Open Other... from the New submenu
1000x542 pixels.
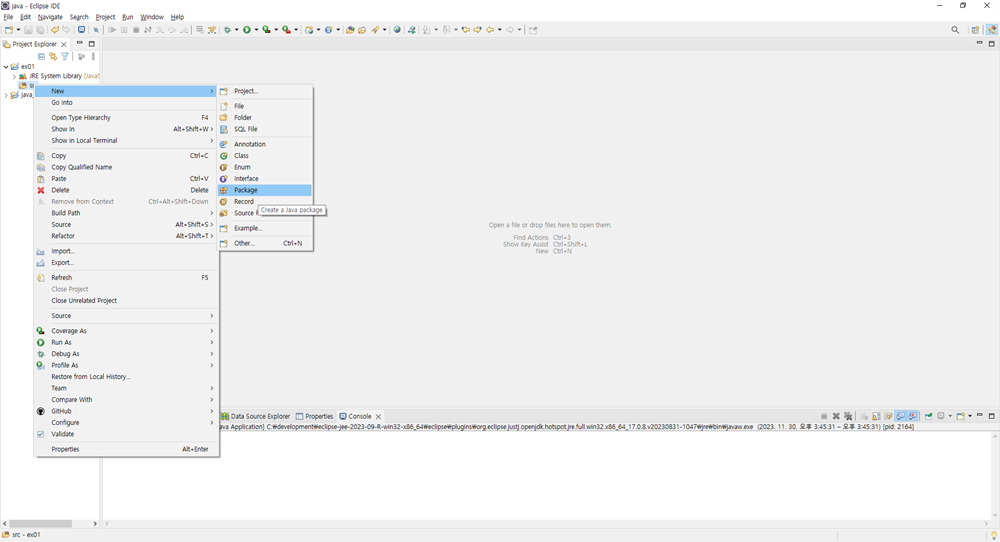click(264, 243)
